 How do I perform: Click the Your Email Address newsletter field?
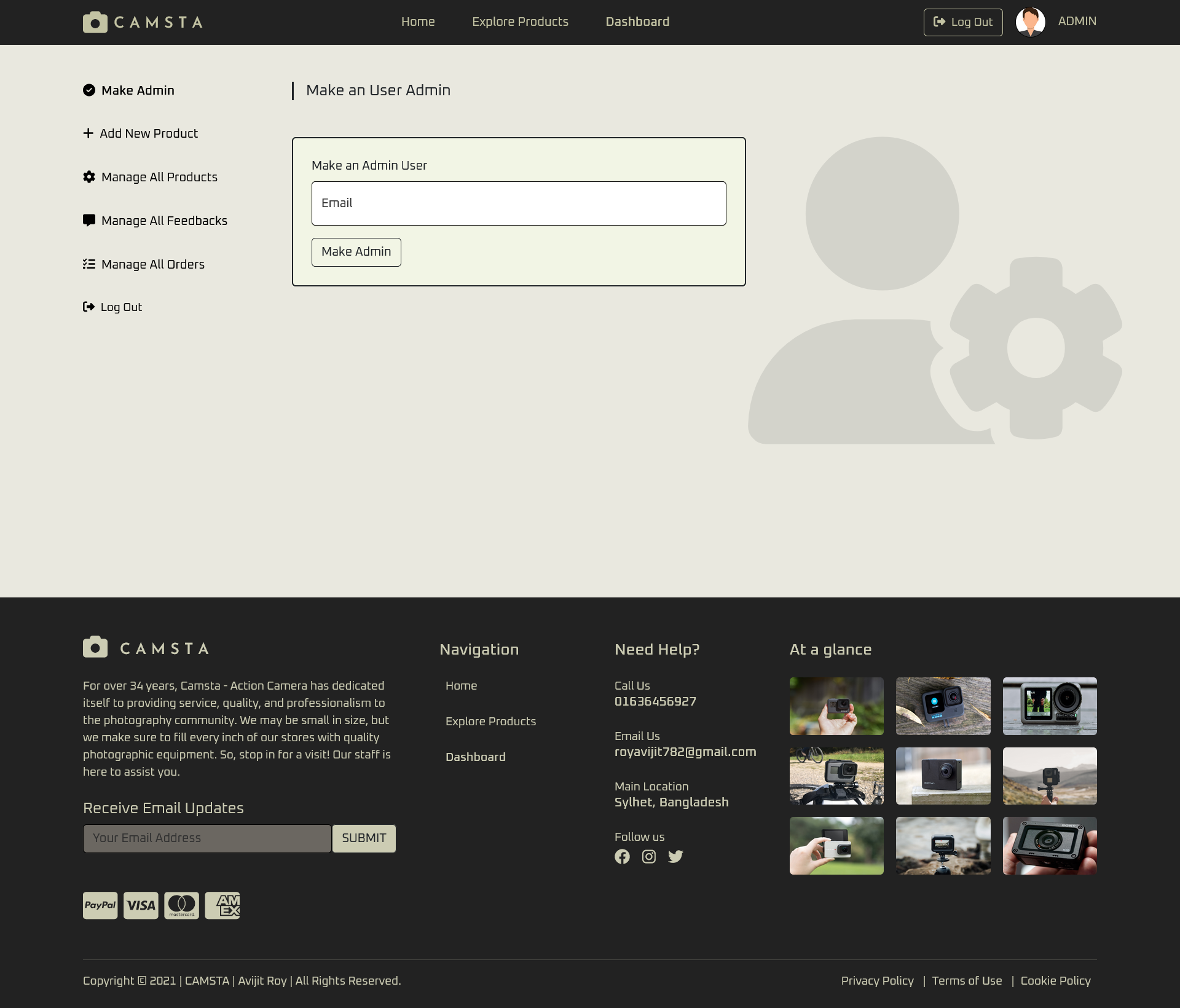(x=207, y=838)
